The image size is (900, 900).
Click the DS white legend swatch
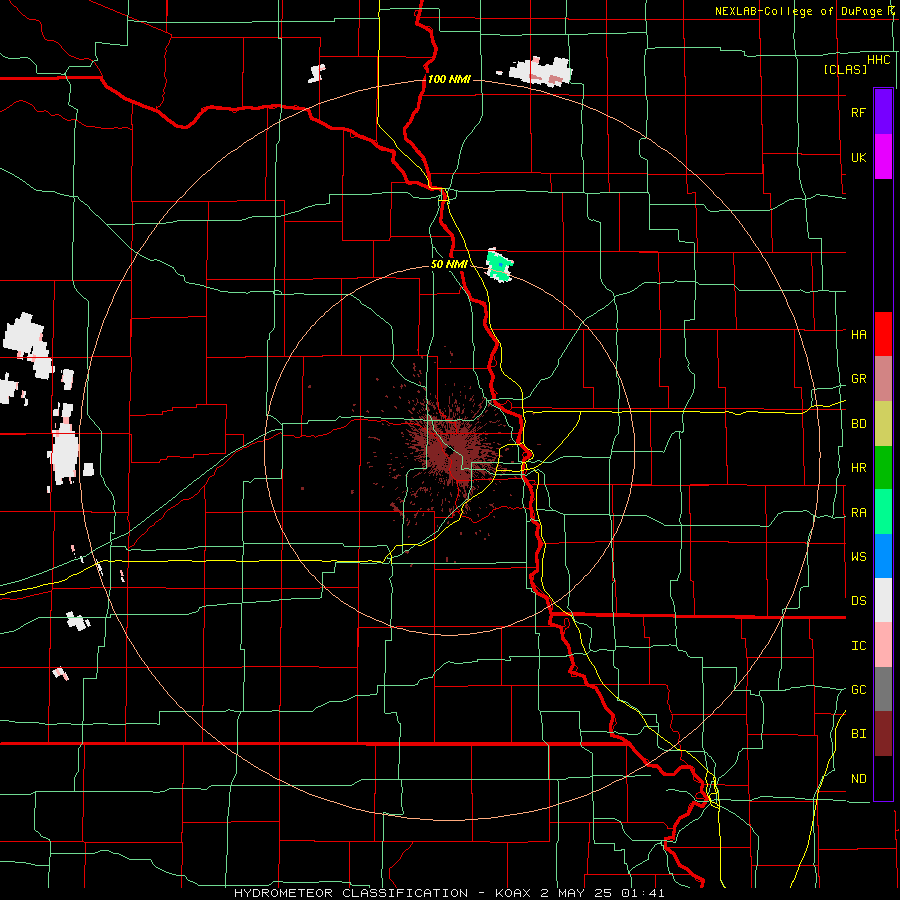pyautogui.click(x=883, y=600)
